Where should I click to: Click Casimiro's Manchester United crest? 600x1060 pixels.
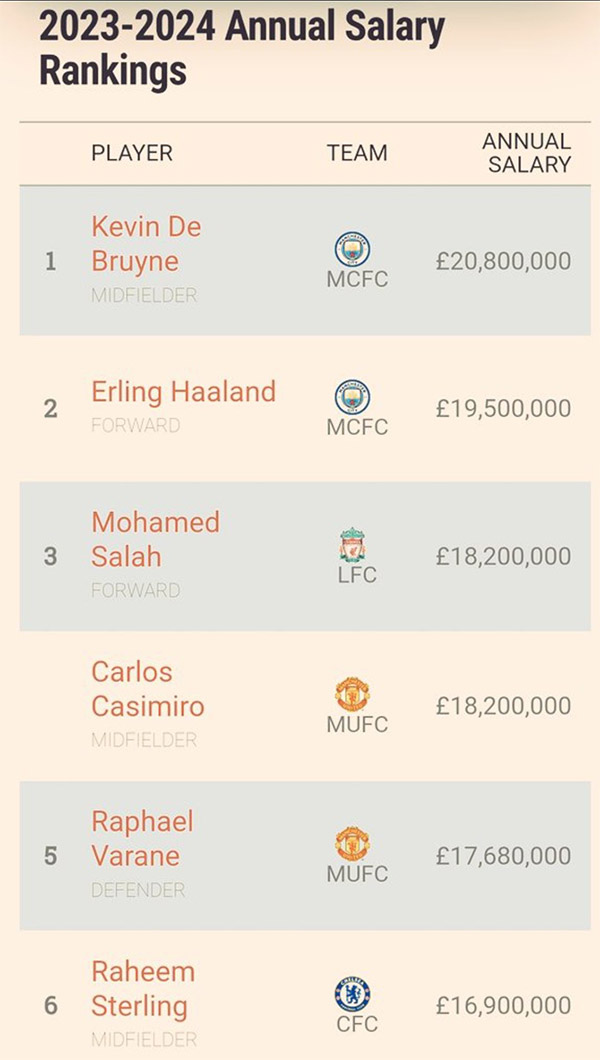[352, 694]
